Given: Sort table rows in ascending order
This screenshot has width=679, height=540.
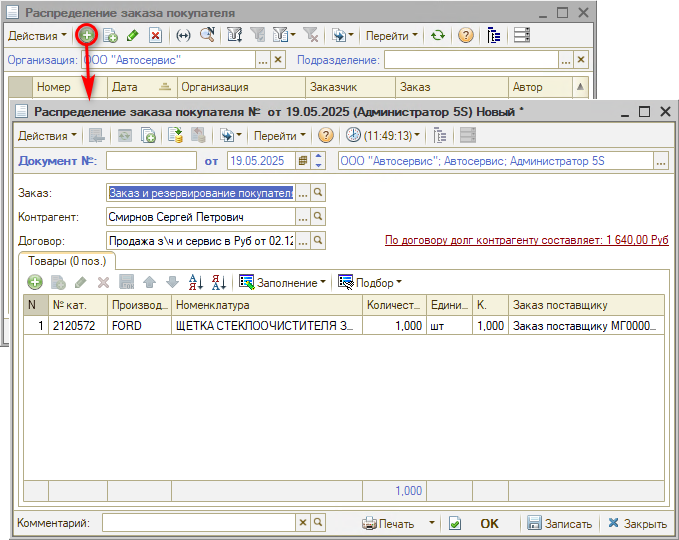Looking at the screenshot, I should click(x=196, y=283).
